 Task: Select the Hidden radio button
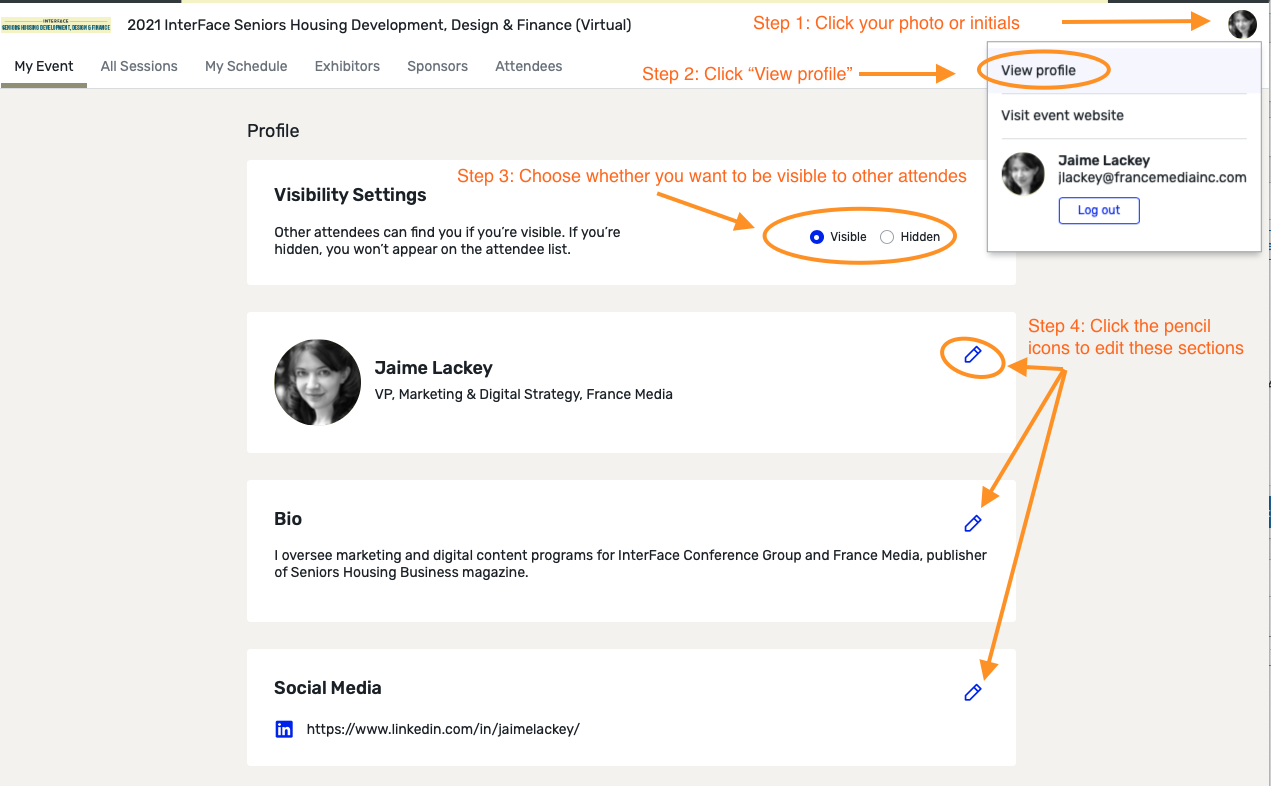(887, 237)
